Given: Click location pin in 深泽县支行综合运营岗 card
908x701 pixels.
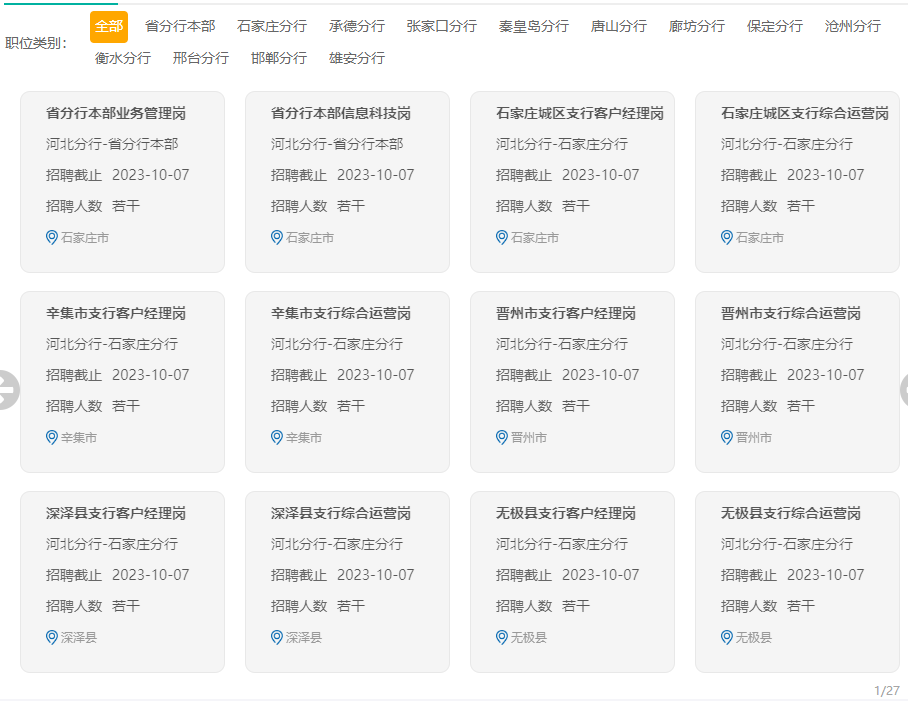Looking at the screenshot, I should pyautogui.click(x=277, y=637).
